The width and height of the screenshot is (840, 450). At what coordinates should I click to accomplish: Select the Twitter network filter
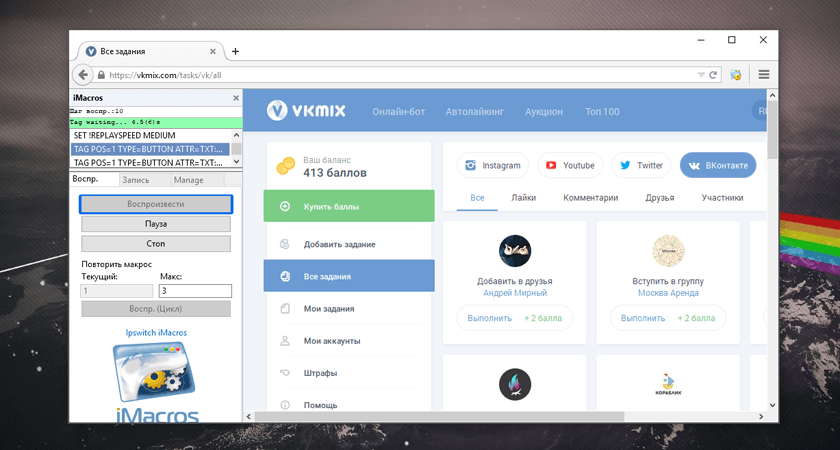coord(641,165)
